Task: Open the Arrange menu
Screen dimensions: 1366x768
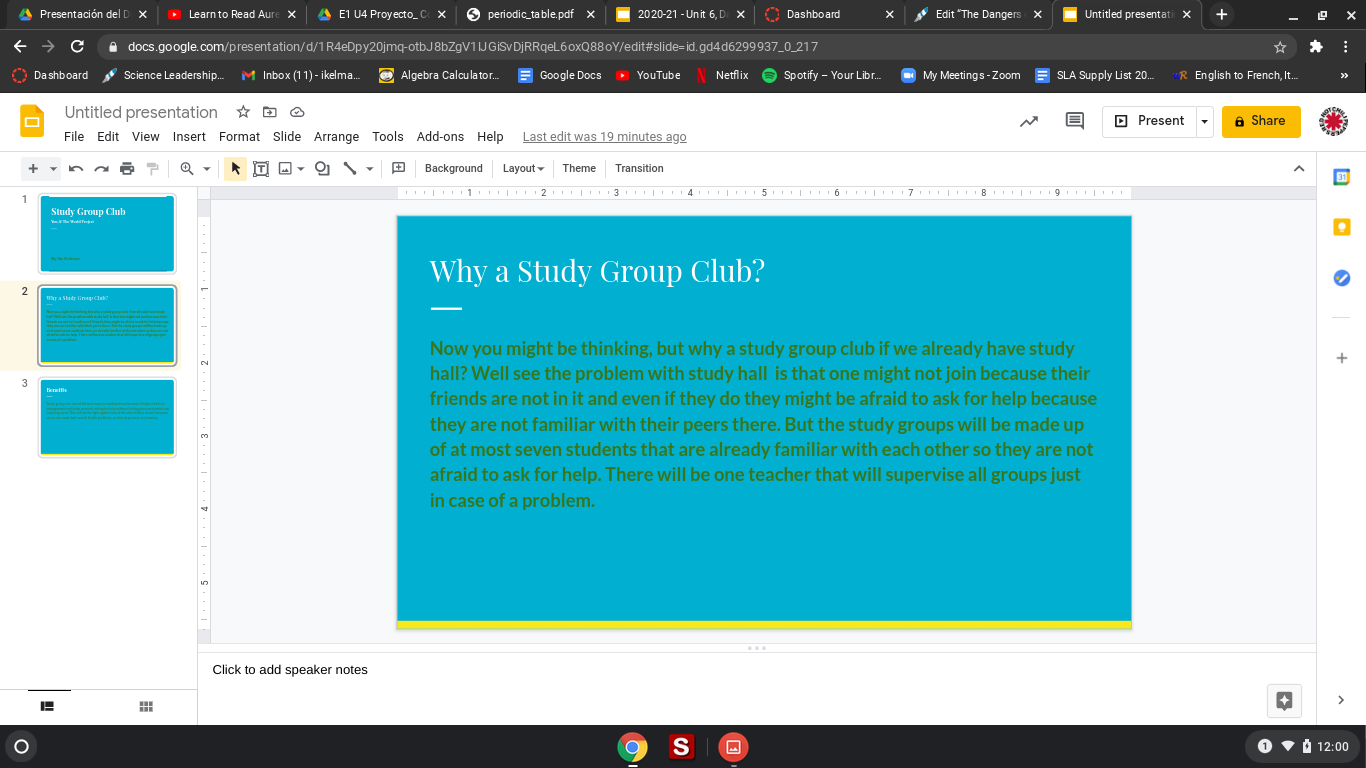Action: pyautogui.click(x=336, y=137)
